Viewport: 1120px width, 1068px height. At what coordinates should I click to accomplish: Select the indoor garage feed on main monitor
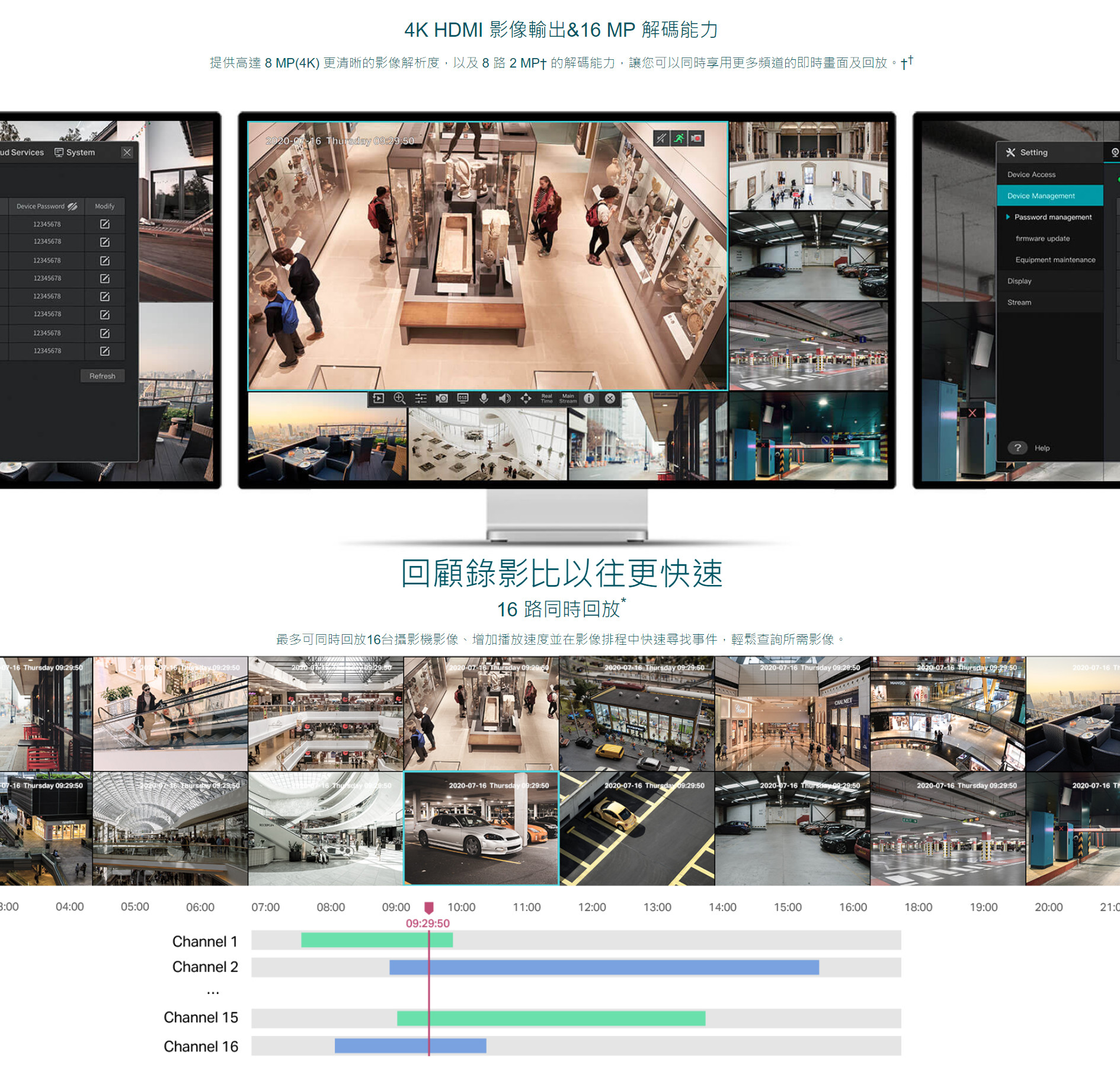pos(808,256)
